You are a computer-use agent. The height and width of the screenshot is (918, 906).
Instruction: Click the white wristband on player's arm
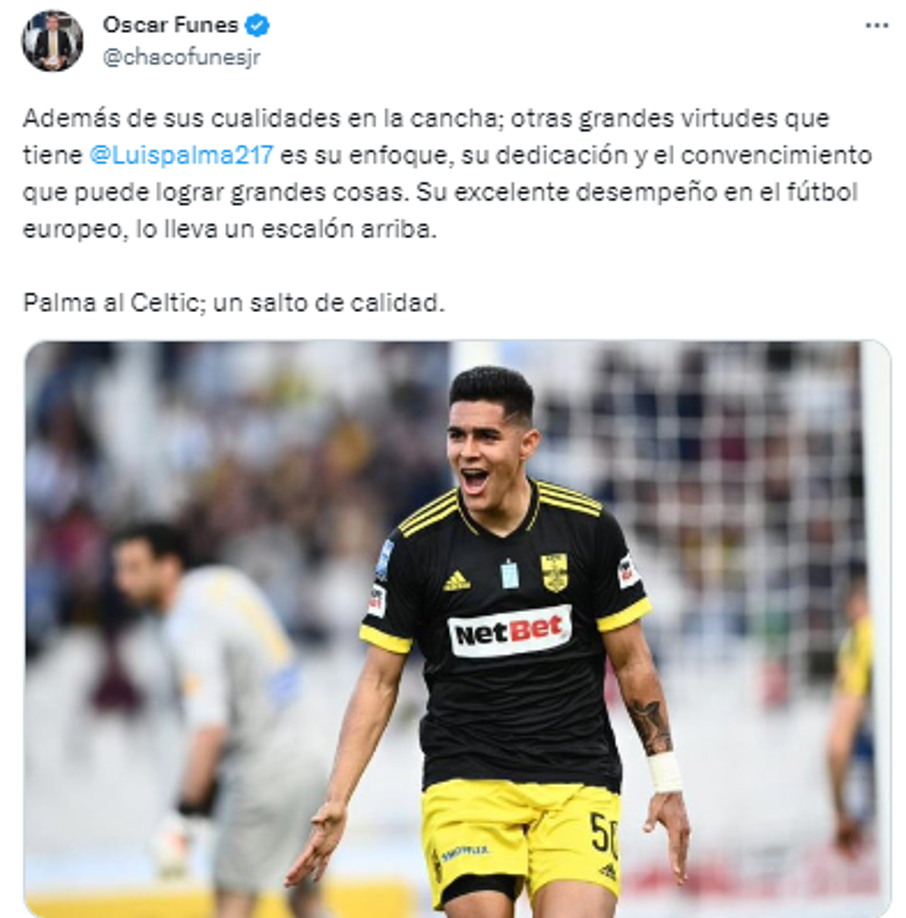click(665, 771)
